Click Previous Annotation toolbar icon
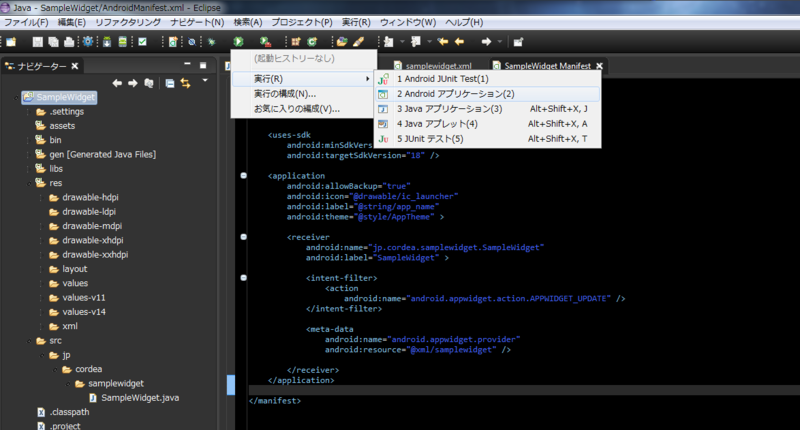Viewport: 800px width, 430px height. [416, 42]
